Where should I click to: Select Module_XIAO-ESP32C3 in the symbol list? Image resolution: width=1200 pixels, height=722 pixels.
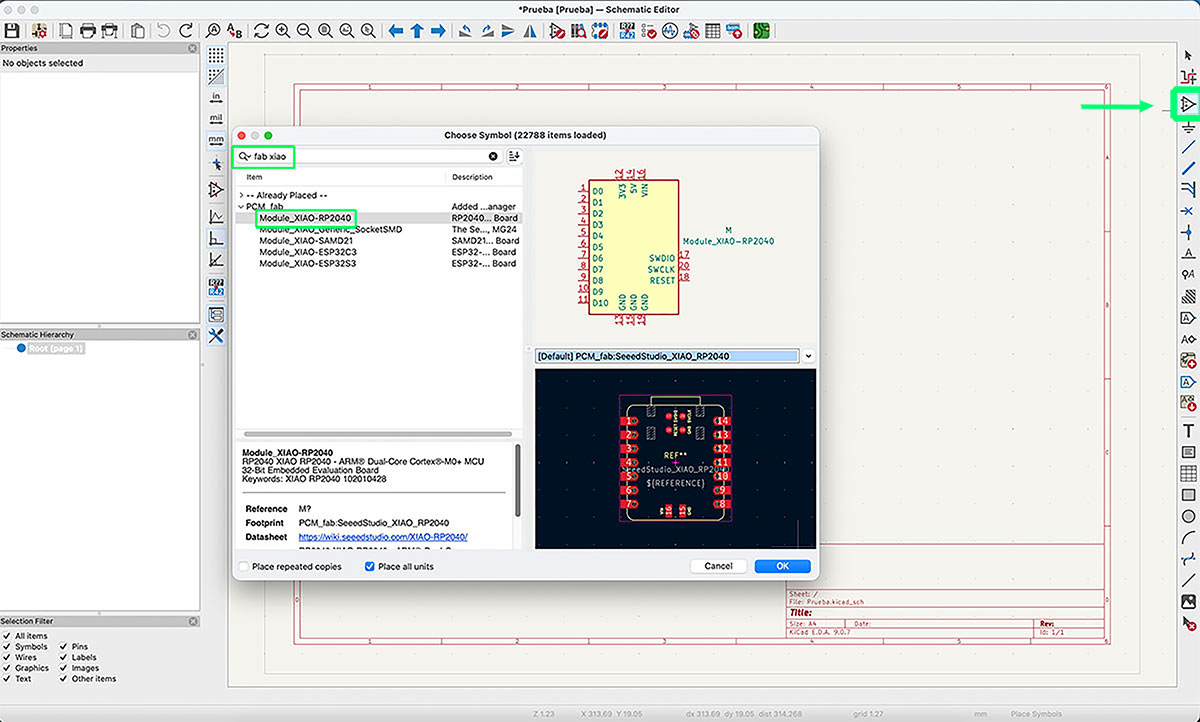(x=307, y=252)
